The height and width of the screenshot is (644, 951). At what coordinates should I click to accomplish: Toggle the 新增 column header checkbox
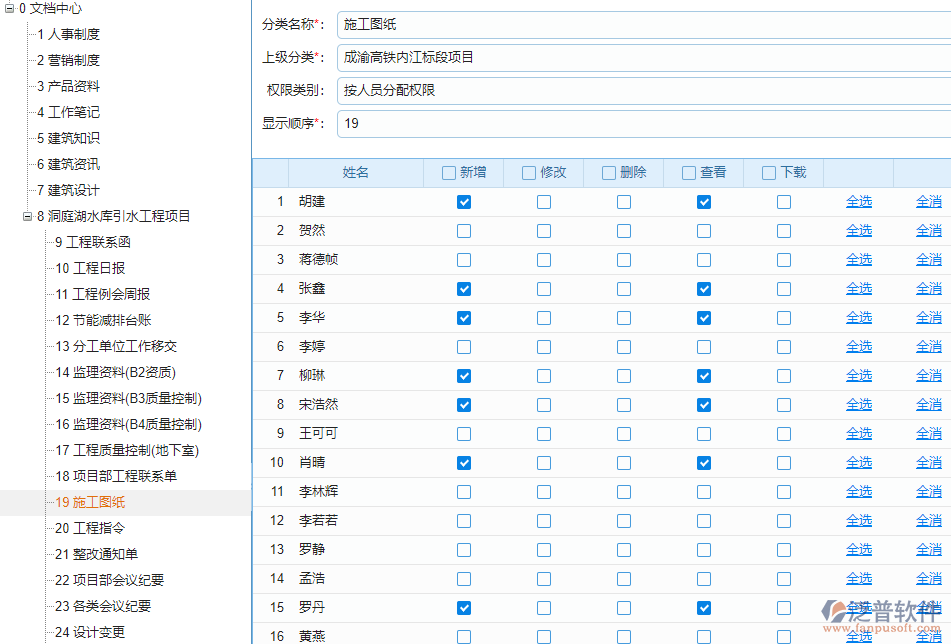point(448,171)
